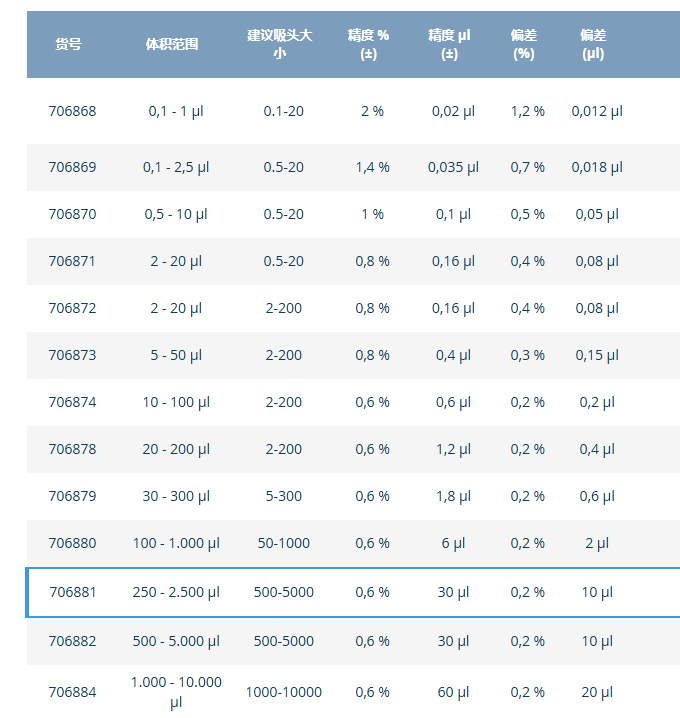680x718 pixels.
Task: Click item number 706878
Action: click(x=73, y=449)
